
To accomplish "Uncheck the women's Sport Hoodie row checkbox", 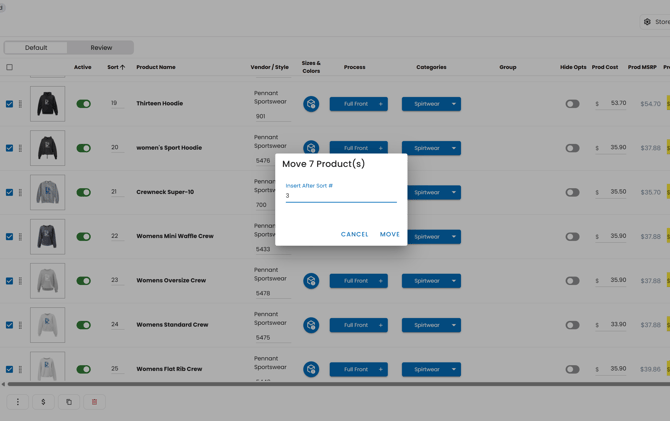I will pyautogui.click(x=9, y=148).
